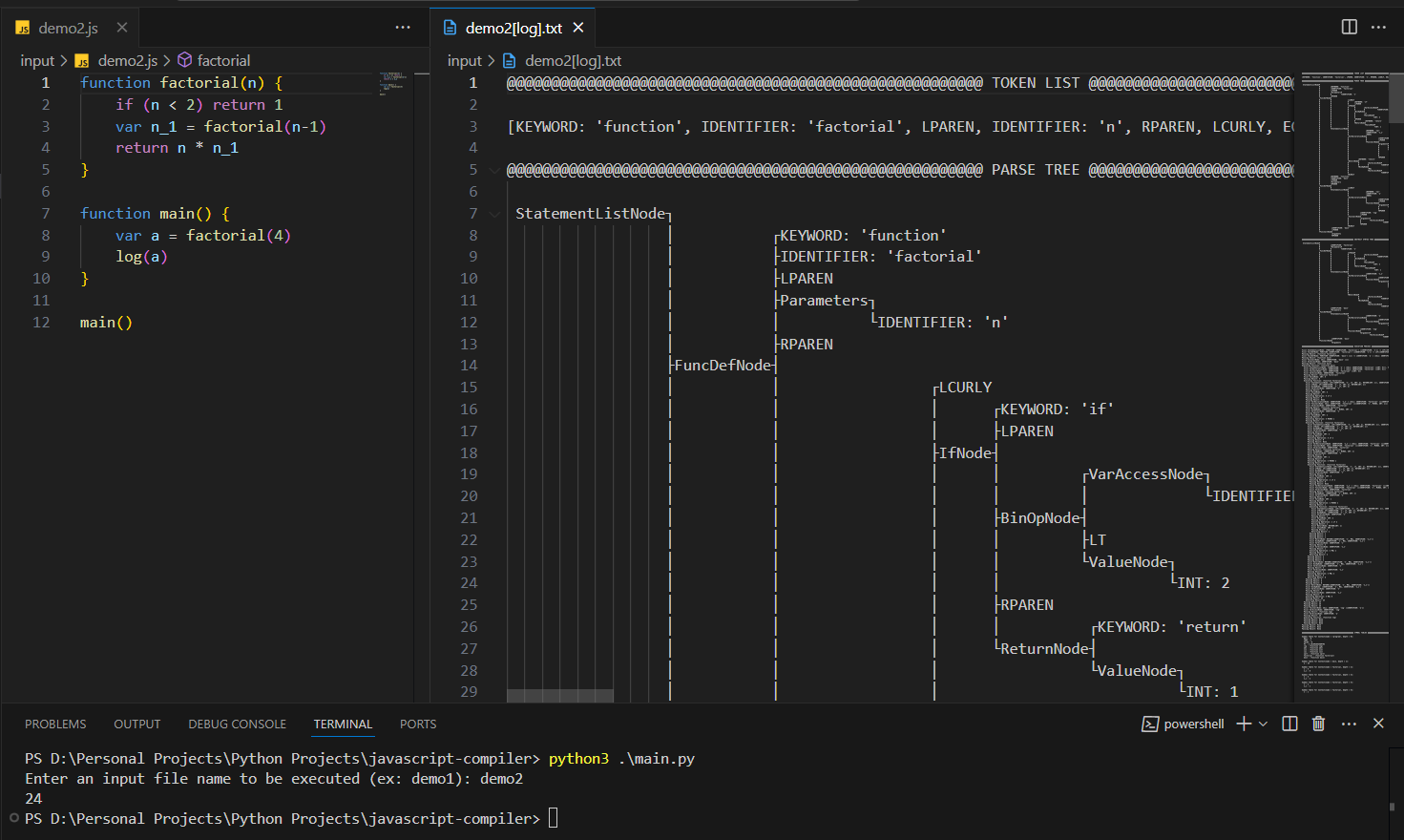Viewport: 1404px width, 840px height.
Task: Click the horizontal scrollbar of log editor
Action: pos(560,695)
